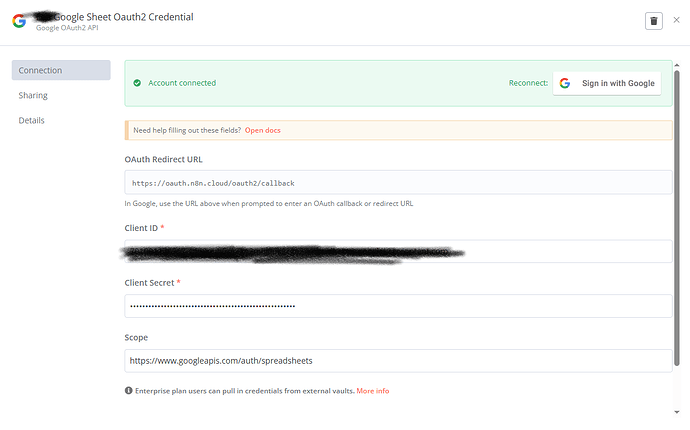Click the info icon beside Enterprise plan note
The height and width of the screenshot is (430, 690).
tap(128, 390)
